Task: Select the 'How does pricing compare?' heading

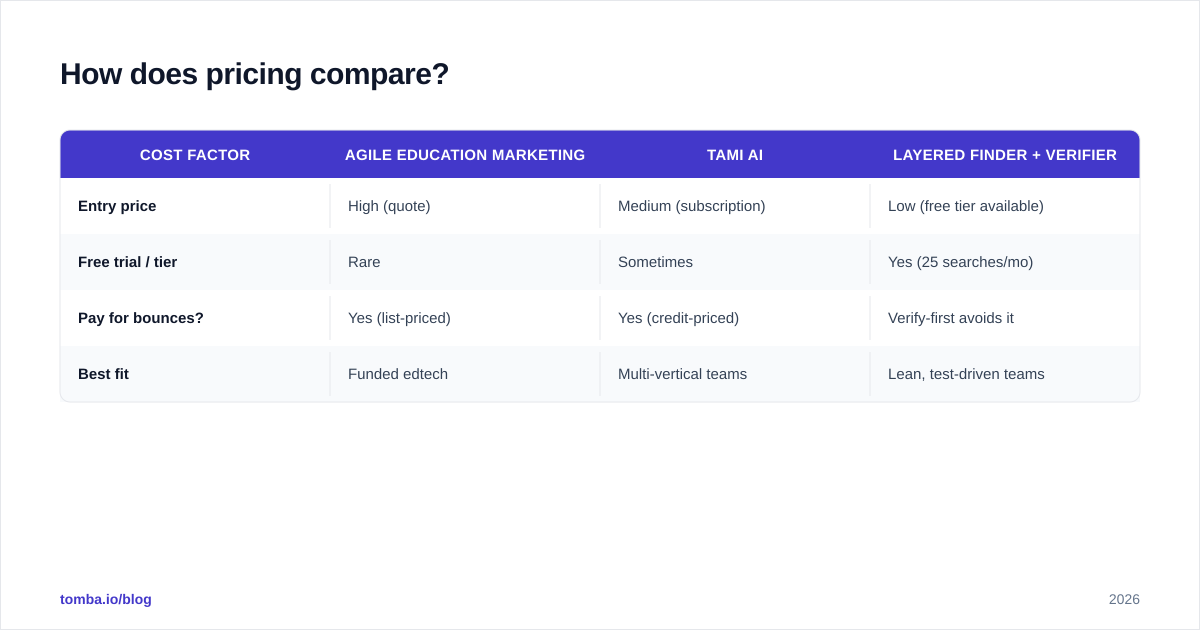Action: pos(254,74)
